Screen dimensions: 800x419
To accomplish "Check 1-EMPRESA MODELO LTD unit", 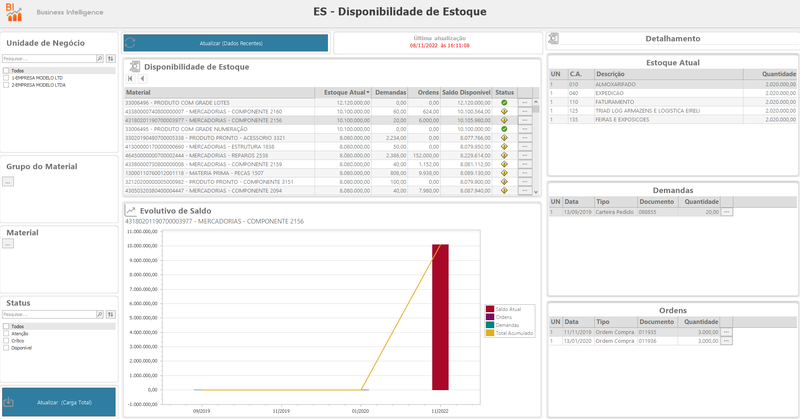I will 6,78.
